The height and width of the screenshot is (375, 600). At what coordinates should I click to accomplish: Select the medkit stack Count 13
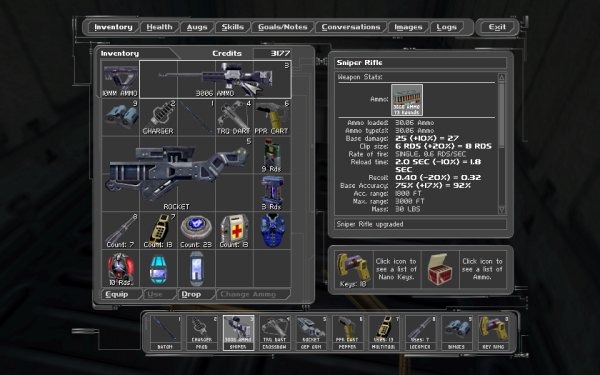[x=234, y=230]
